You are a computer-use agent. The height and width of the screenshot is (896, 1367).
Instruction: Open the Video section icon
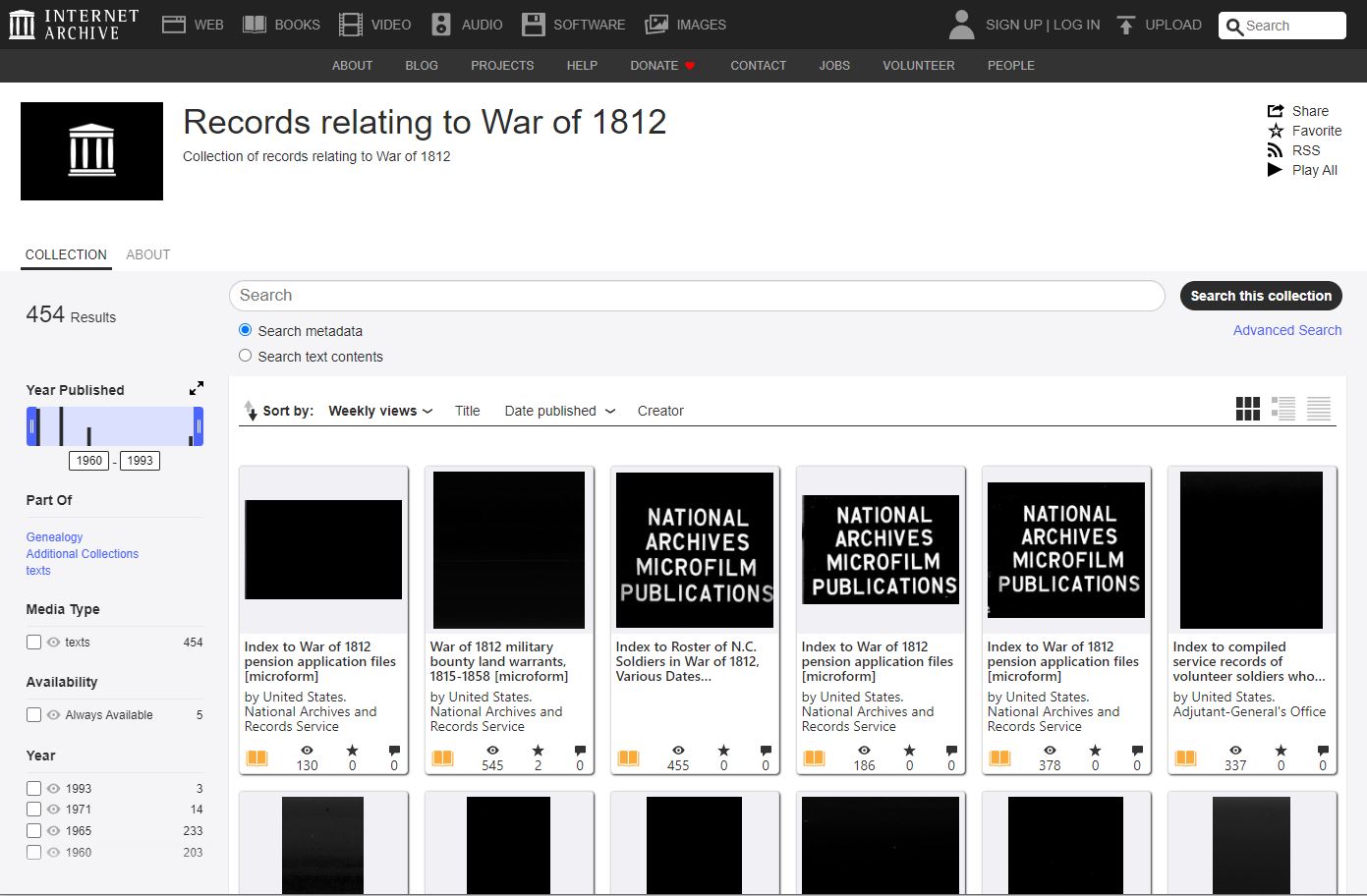351,25
